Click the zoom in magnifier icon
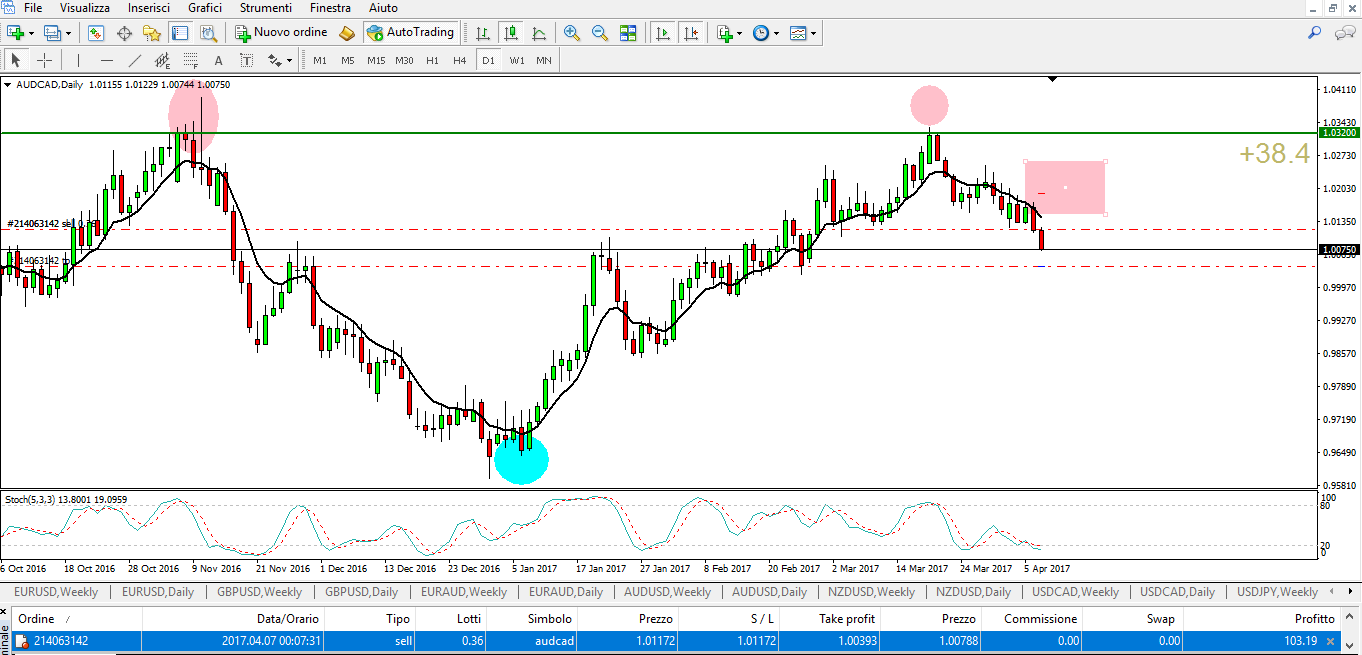 tap(572, 33)
